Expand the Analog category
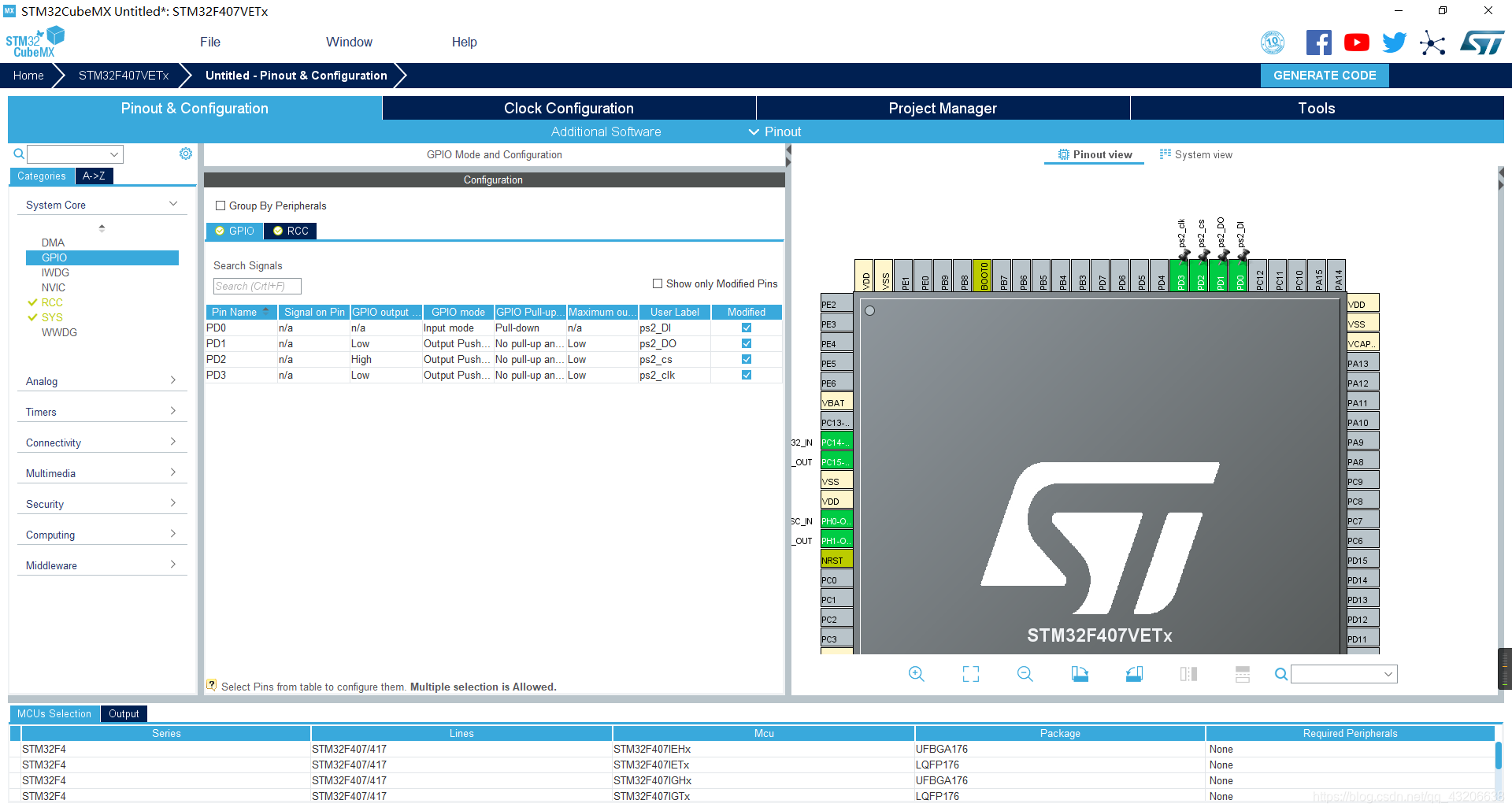1512x811 pixels. 102,381
